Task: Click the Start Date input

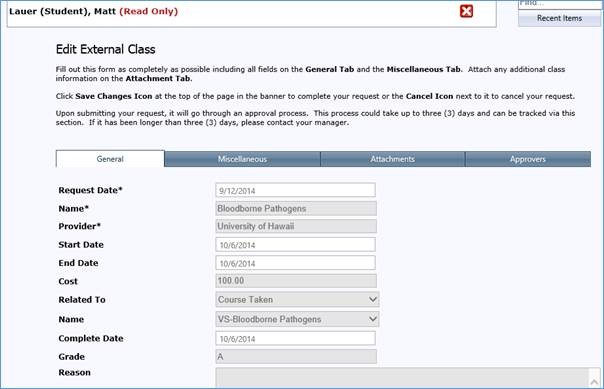Action: point(295,245)
